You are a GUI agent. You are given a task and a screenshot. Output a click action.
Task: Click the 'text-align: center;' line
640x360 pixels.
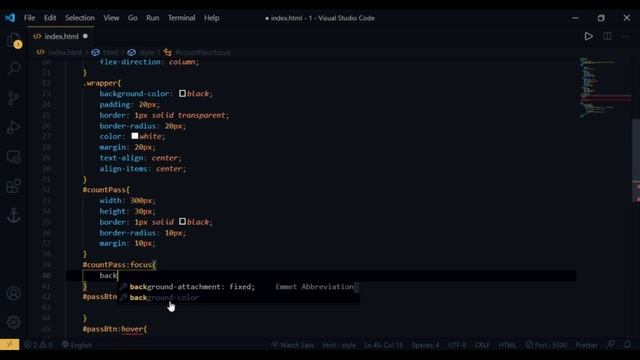(140, 158)
